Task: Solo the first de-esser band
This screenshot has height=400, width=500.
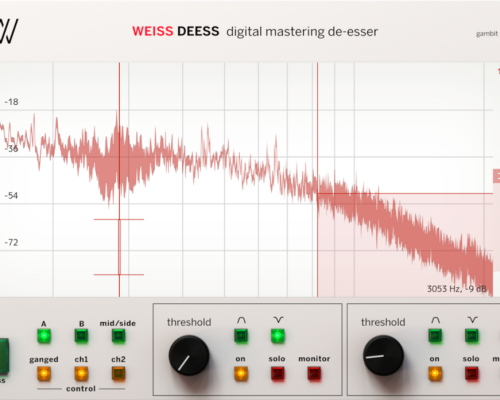Action: [x=278, y=373]
